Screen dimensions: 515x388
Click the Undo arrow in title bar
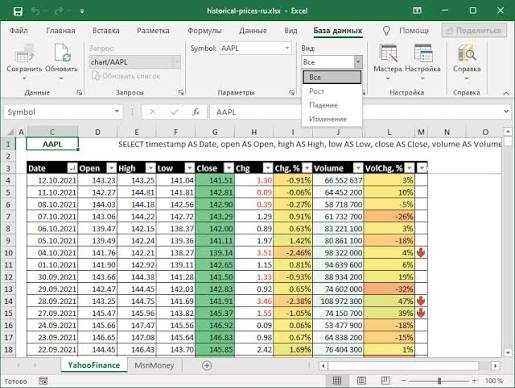35,11
